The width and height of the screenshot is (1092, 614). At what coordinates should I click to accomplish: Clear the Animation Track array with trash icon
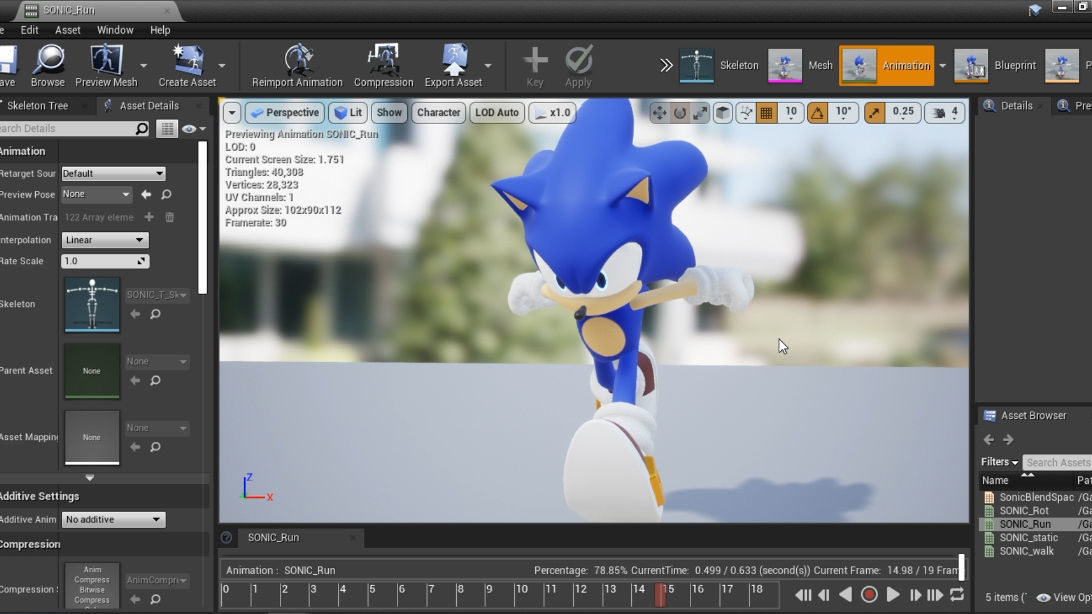[x=169, y=217]
